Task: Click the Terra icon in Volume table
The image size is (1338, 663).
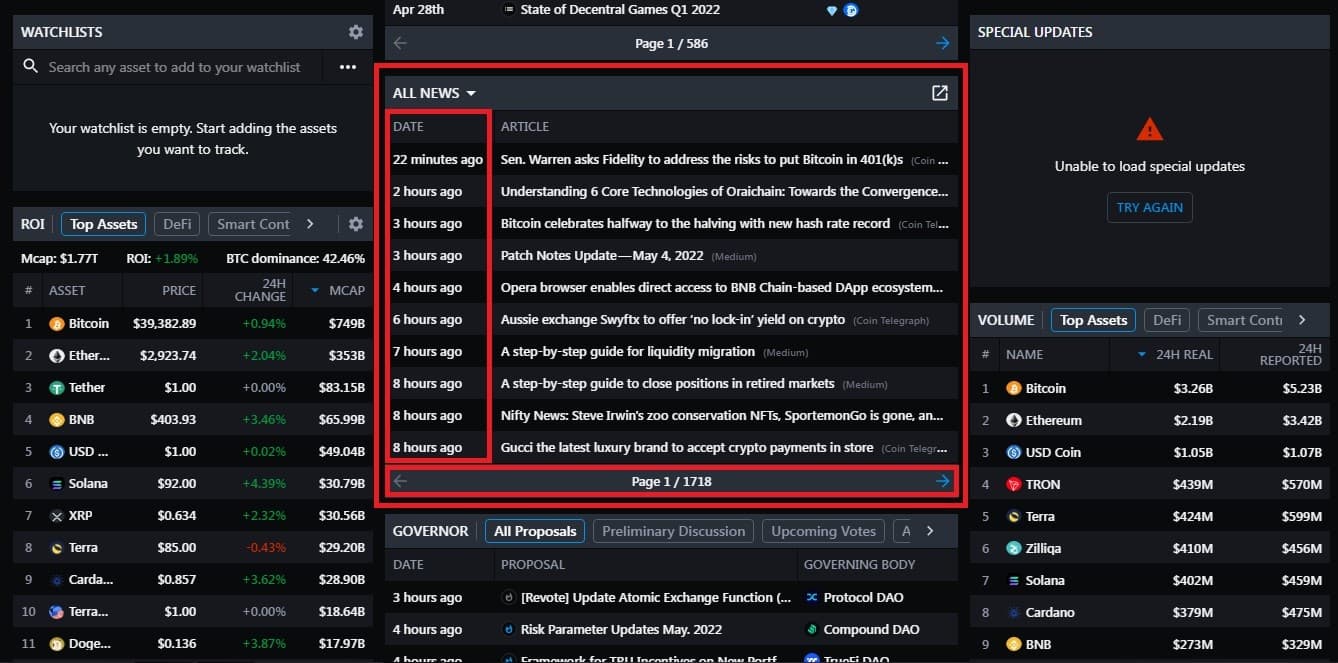Action: [x=1014, y=516]
